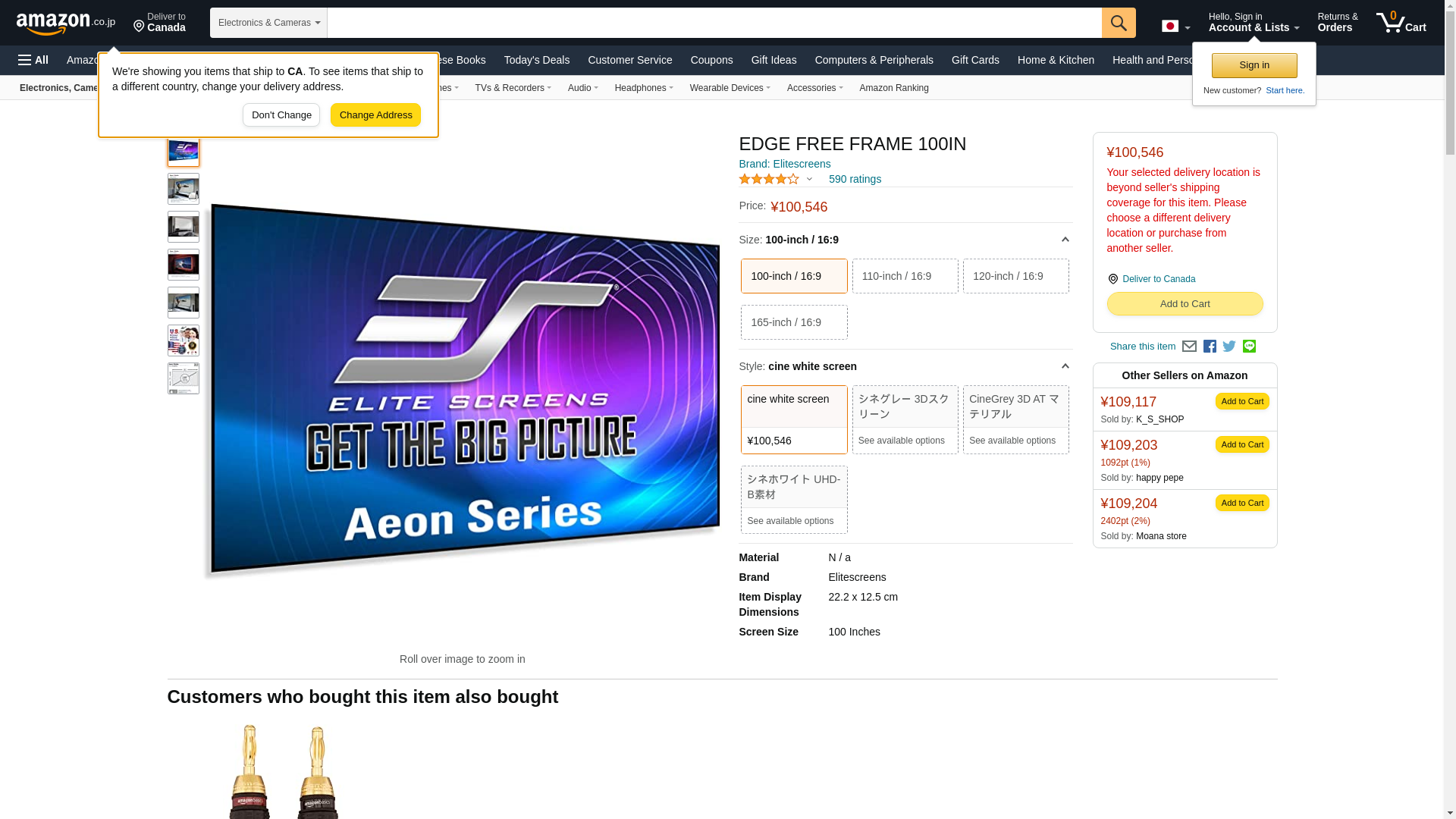Open the shopping cart icon
Image resolution: width=1456 pixels, height=819 pixels.
[x=1401, y=23]
